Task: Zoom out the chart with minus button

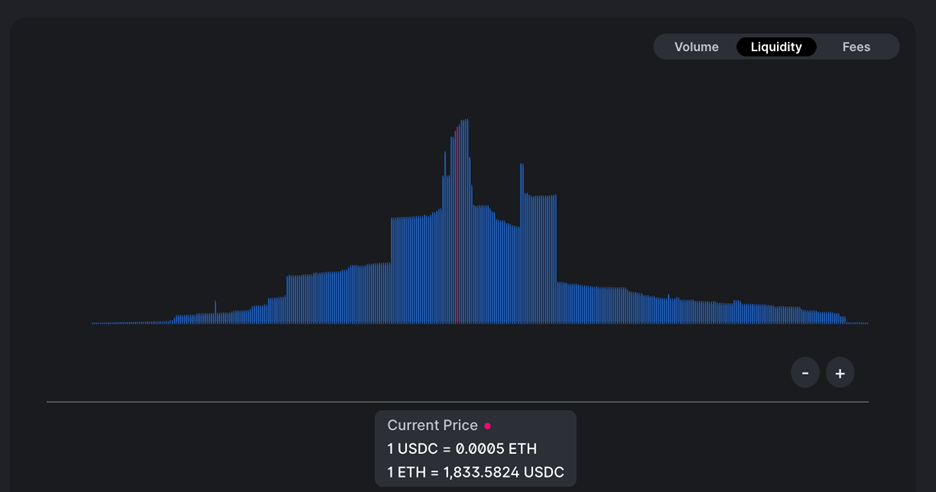Action: [805, 373]
